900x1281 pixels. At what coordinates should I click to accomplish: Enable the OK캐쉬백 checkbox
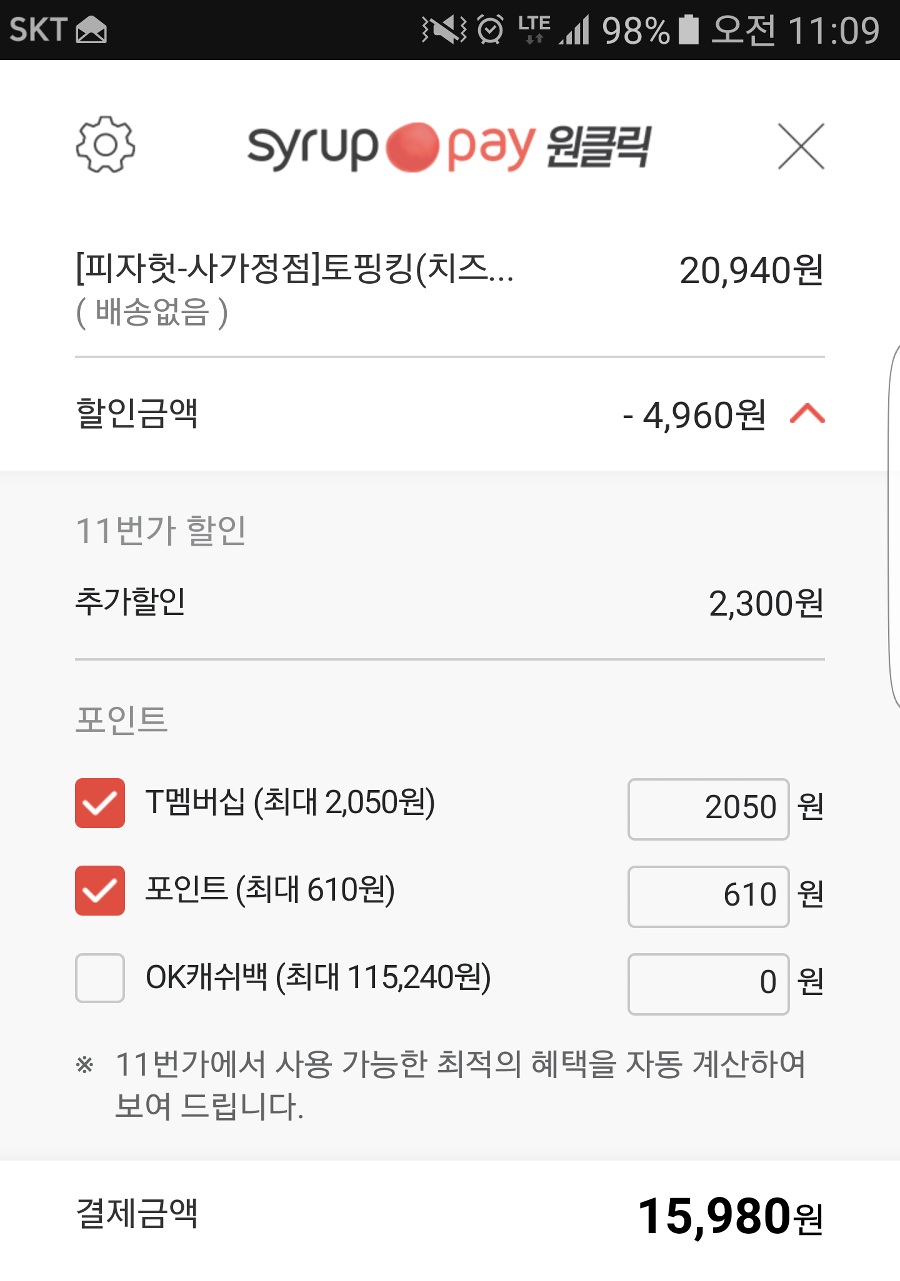(x=100, y=978)
